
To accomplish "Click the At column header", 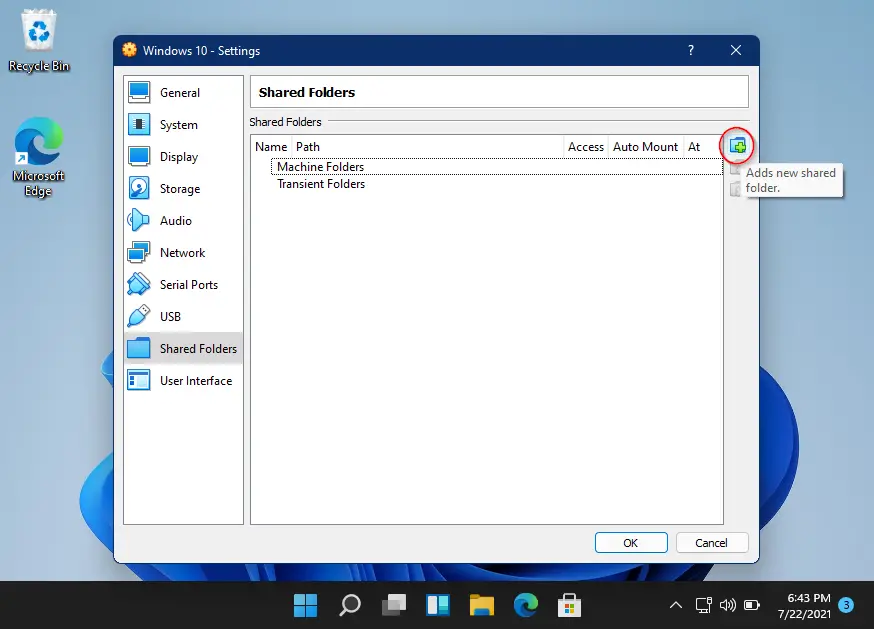I will click(x=702, y=147).
